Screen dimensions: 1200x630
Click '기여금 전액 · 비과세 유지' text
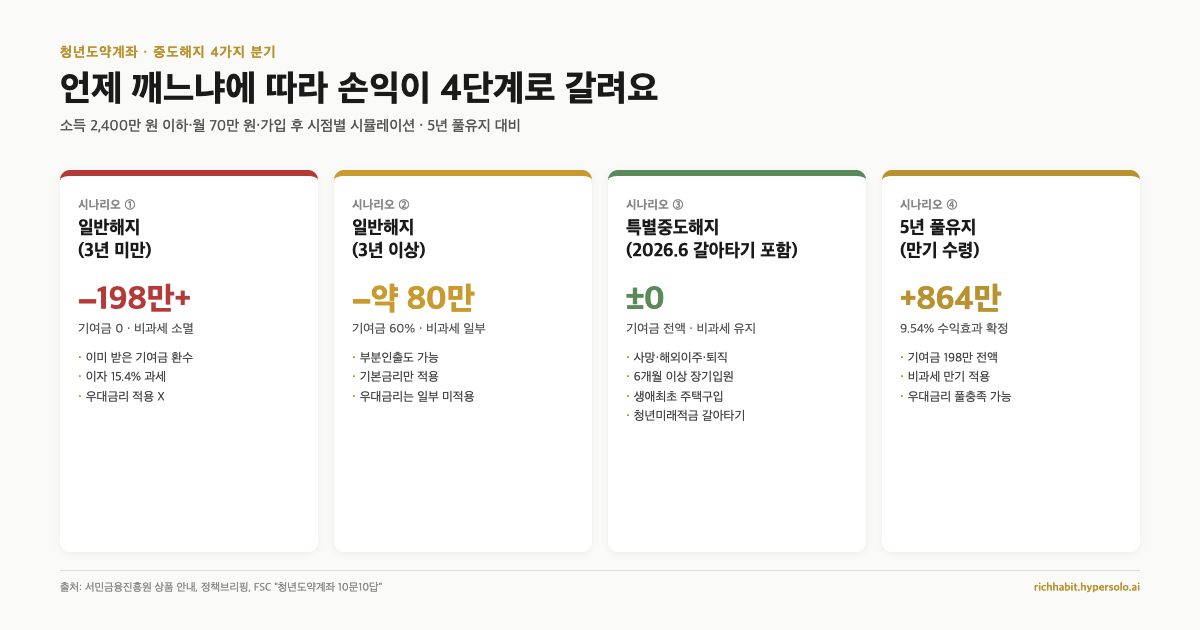pyautogui.click(x=691, y=328)
